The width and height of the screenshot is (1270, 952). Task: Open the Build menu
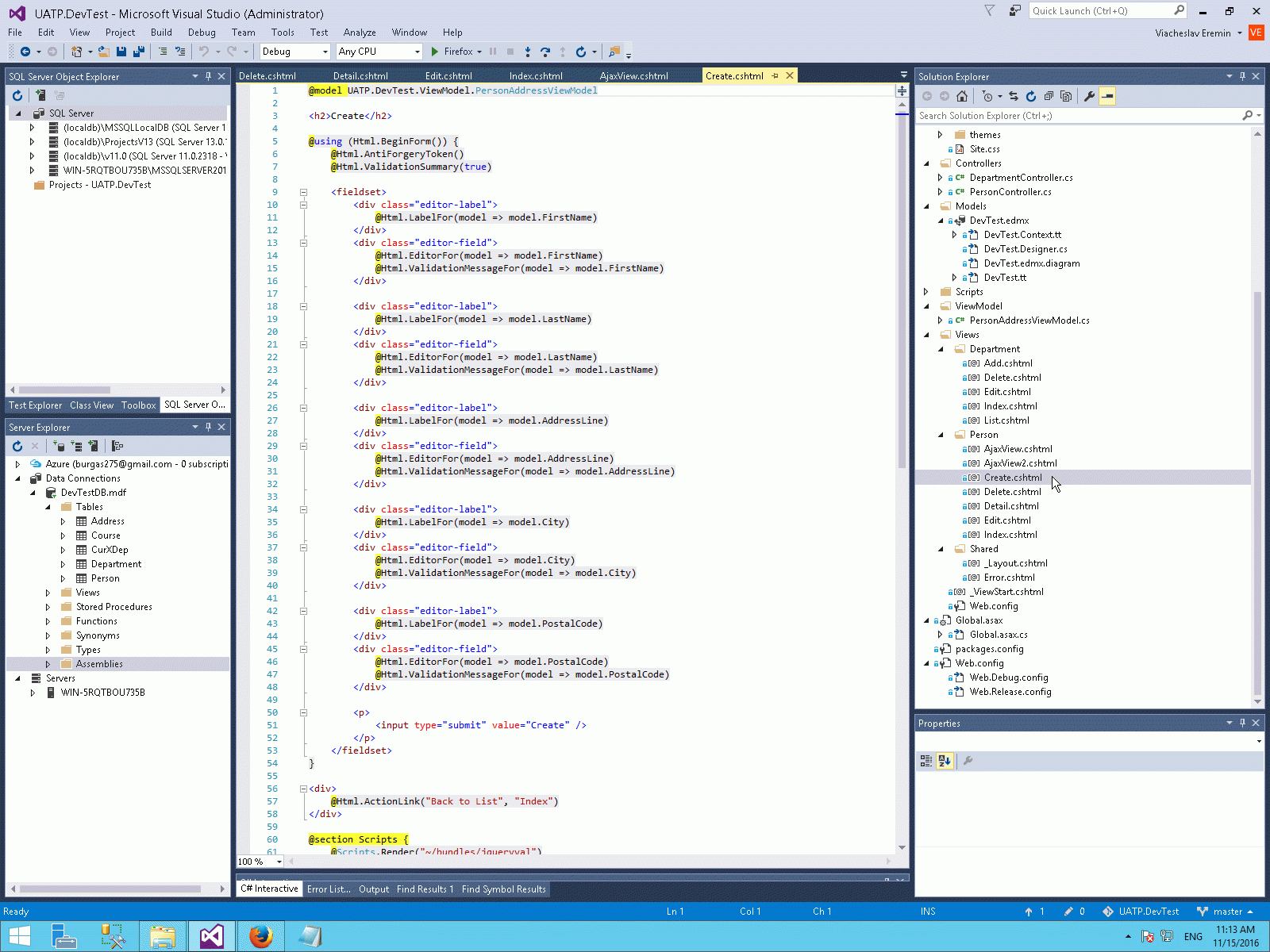(x=161, y=33)
